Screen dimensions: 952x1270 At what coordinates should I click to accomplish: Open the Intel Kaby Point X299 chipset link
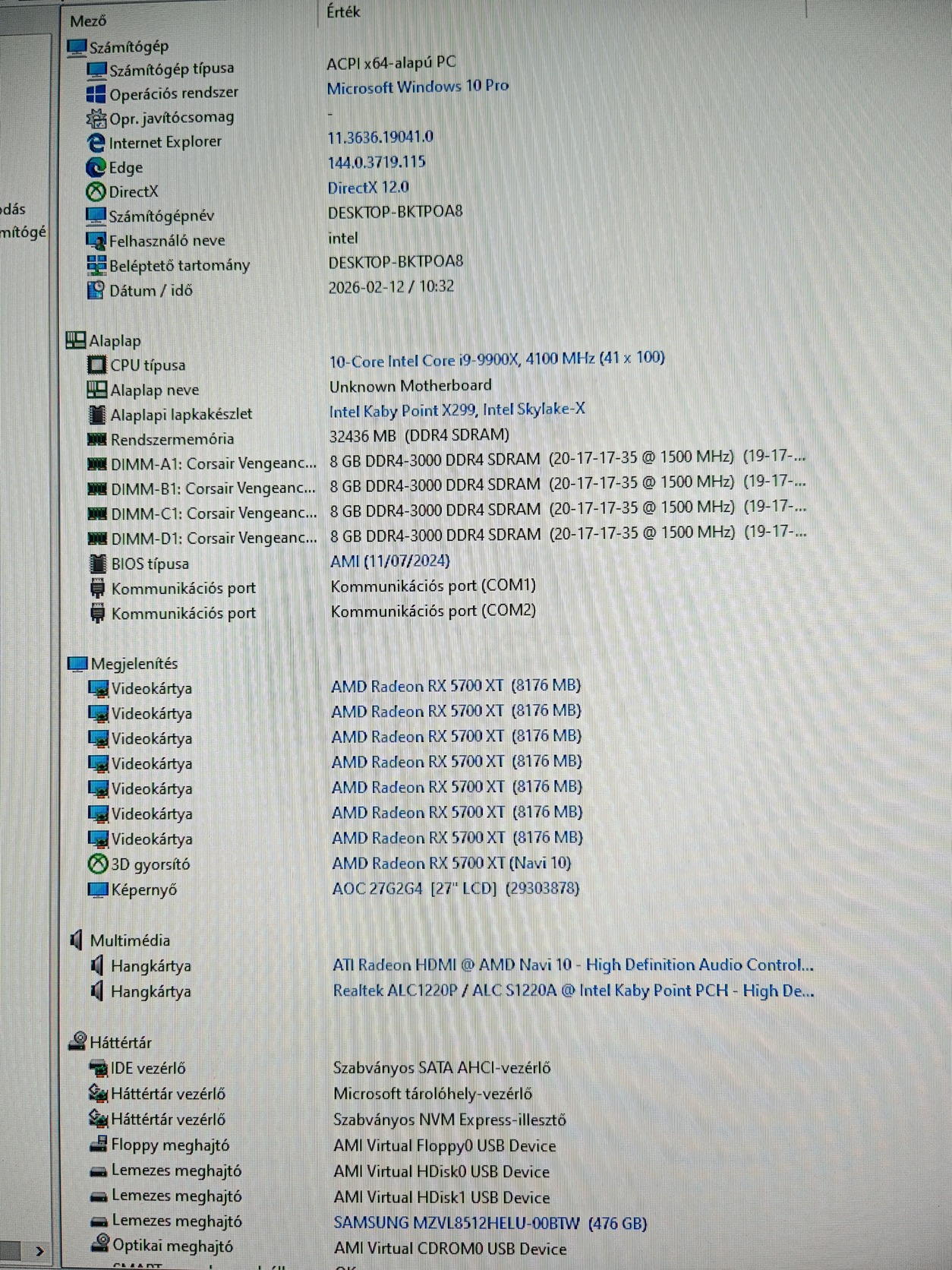(x=457, y=410)
